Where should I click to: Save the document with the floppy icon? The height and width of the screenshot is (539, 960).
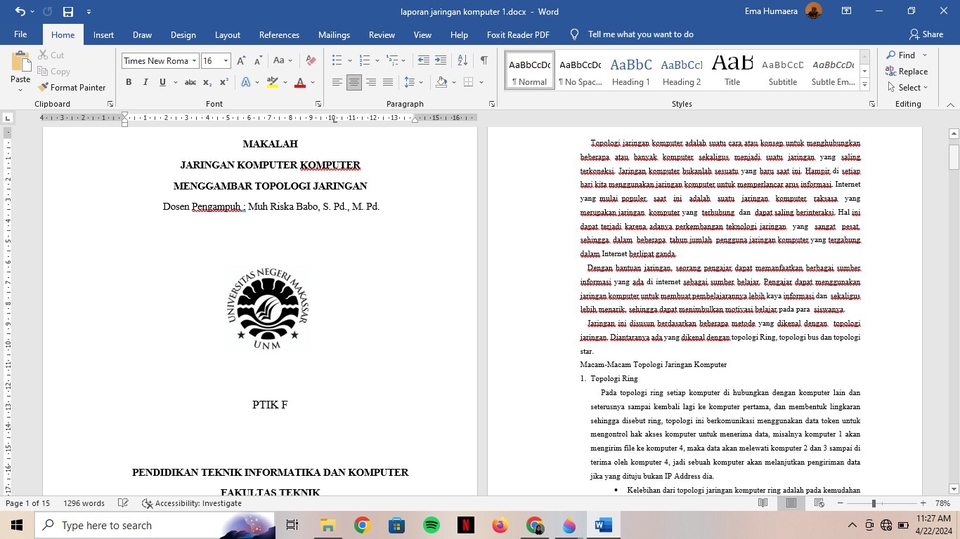pos(68,12)
